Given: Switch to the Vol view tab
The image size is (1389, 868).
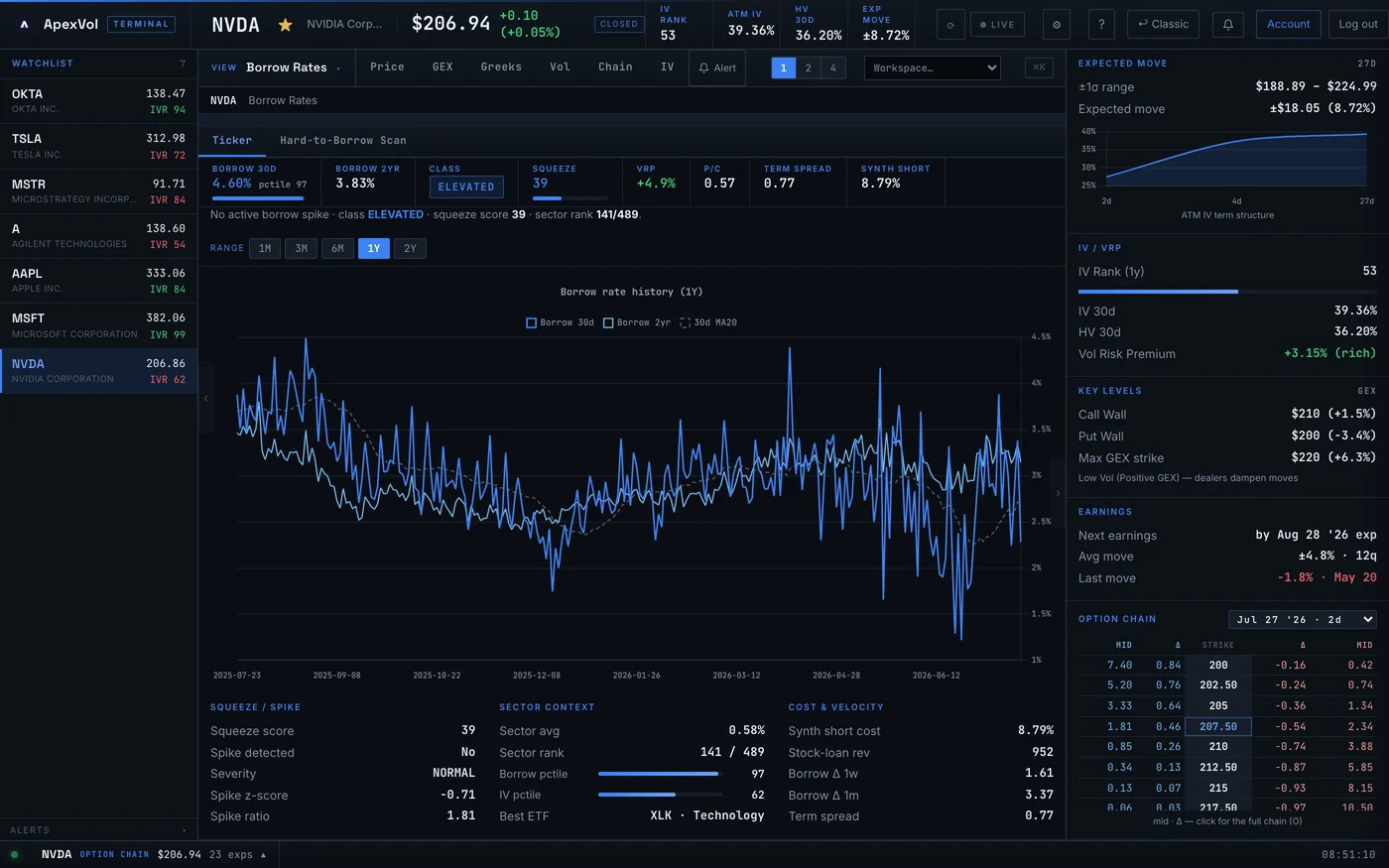Looking at the screenshot, I should tap(560, 66).
